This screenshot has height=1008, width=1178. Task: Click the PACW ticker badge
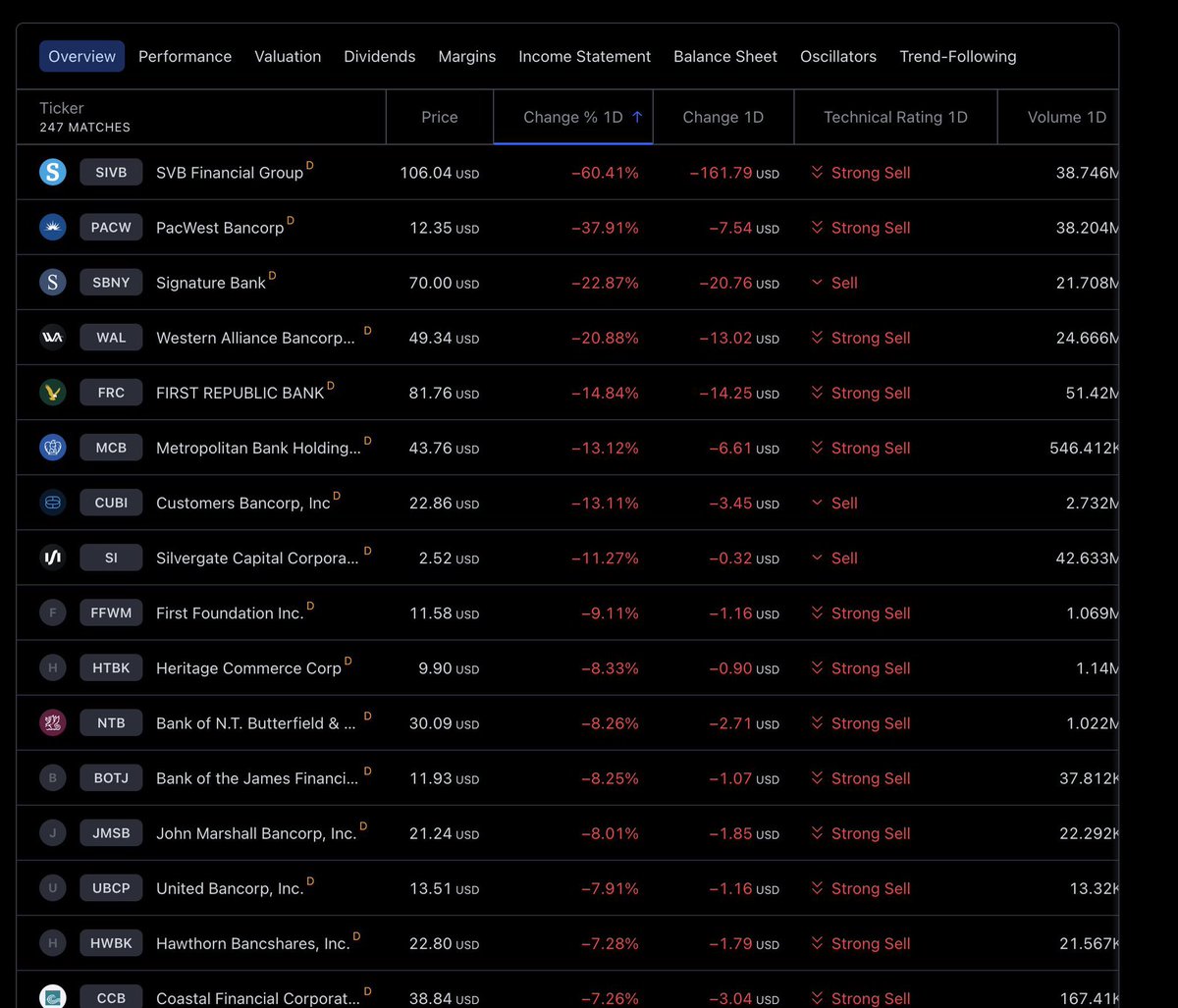(x=111, y=228)
